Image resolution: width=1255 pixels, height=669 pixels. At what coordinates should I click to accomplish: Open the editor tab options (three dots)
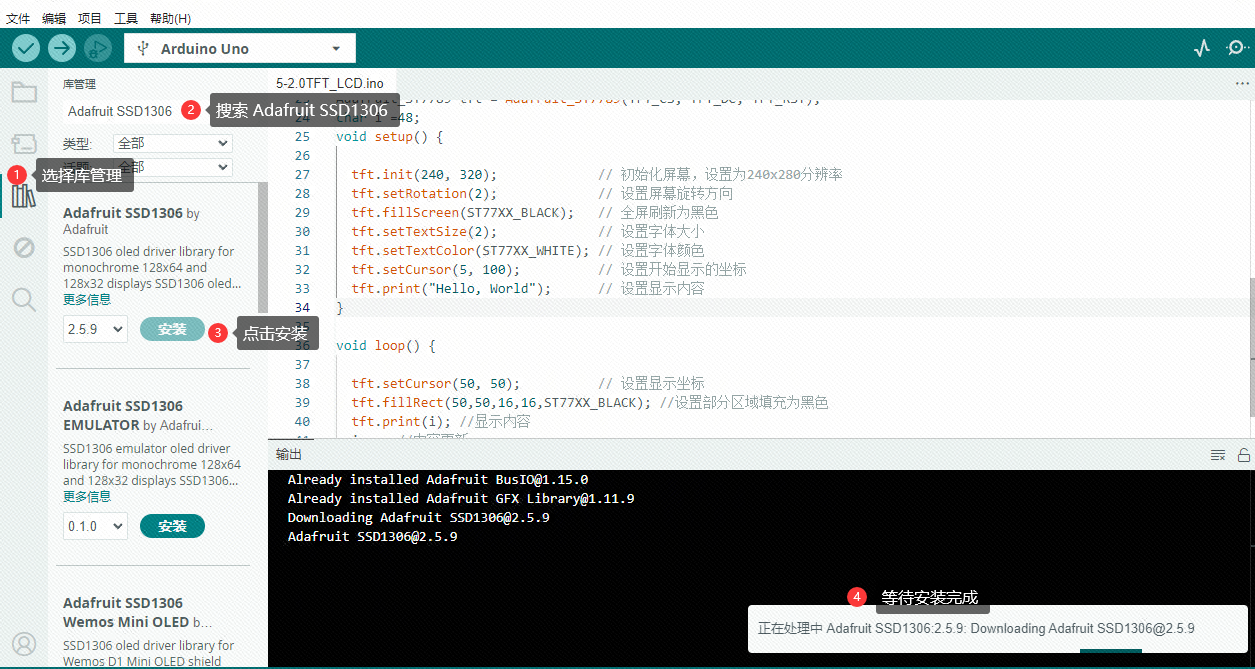pos(1241,83)
